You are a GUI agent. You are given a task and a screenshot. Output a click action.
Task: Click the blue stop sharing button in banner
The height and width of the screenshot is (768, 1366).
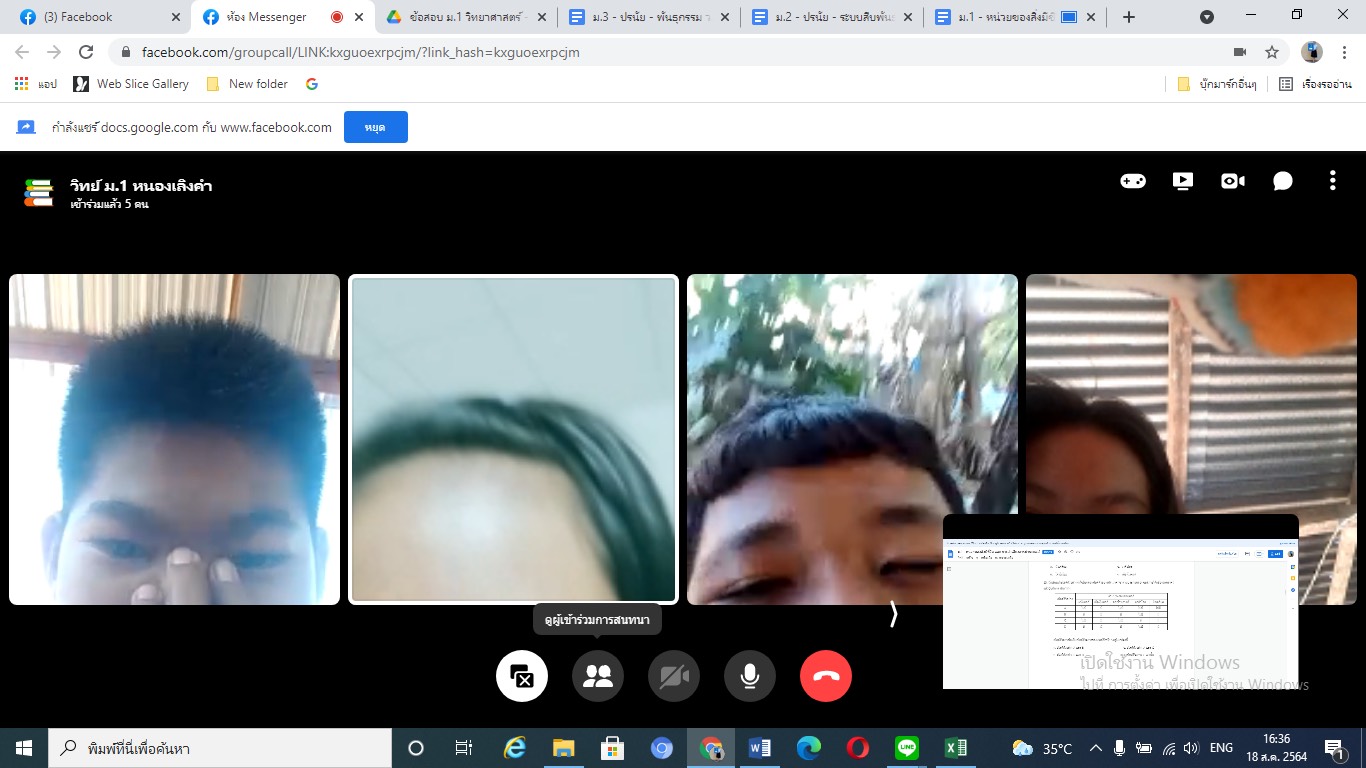375,128
